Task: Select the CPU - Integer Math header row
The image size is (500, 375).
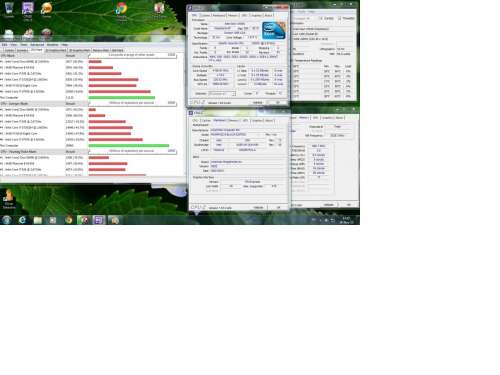Action: (x=44, y=103)
